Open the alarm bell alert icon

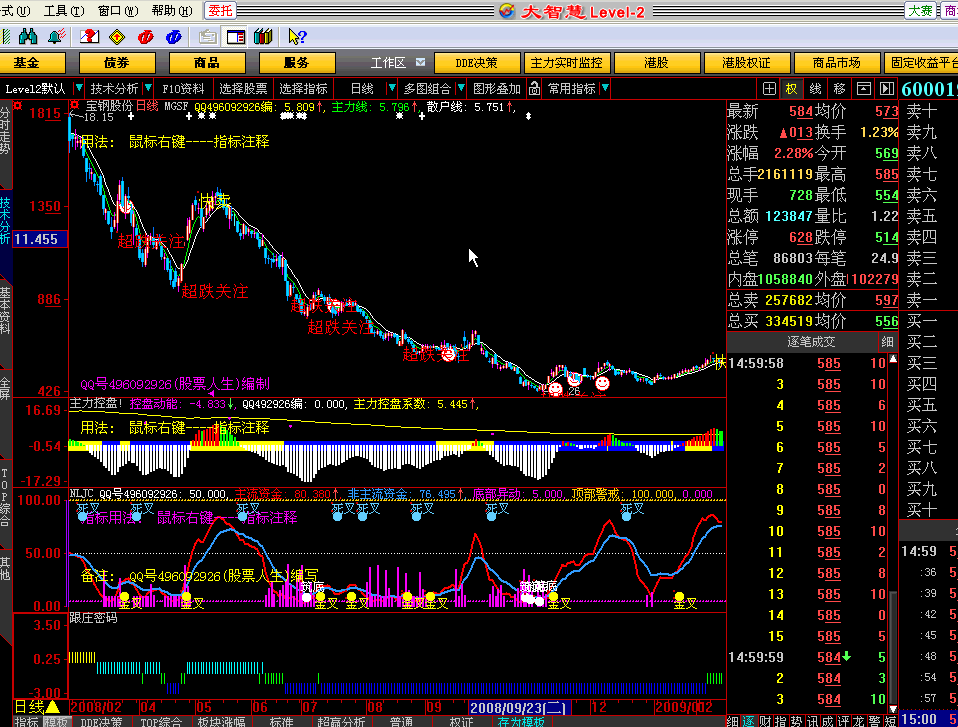[57, 37]
